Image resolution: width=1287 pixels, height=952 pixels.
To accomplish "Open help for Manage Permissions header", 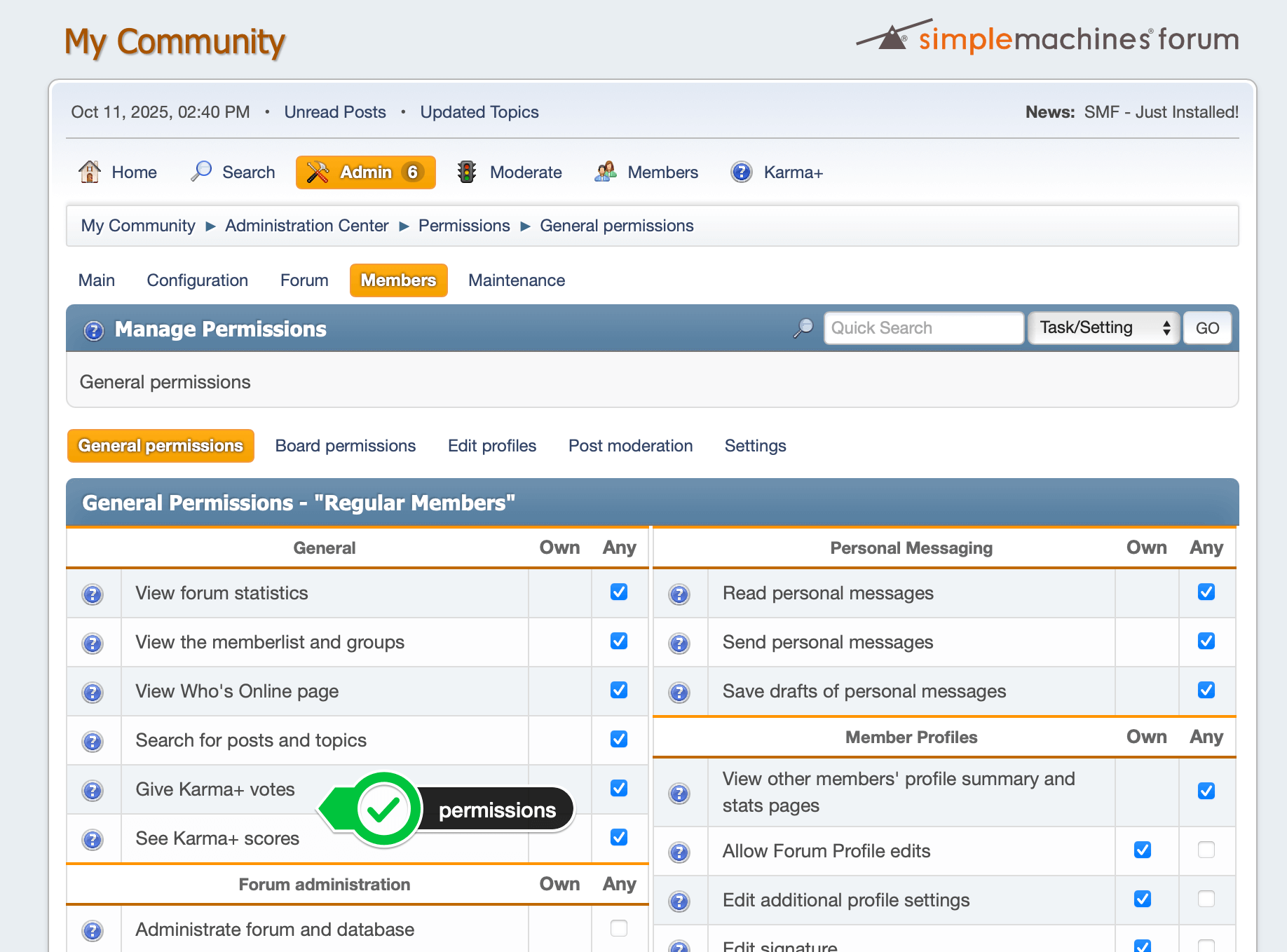I will click(93, 330).
